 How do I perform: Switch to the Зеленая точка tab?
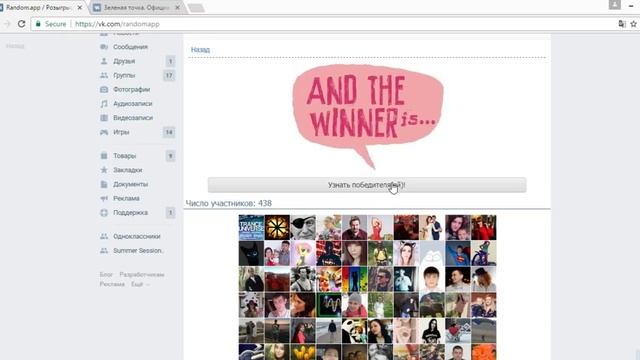137,7
